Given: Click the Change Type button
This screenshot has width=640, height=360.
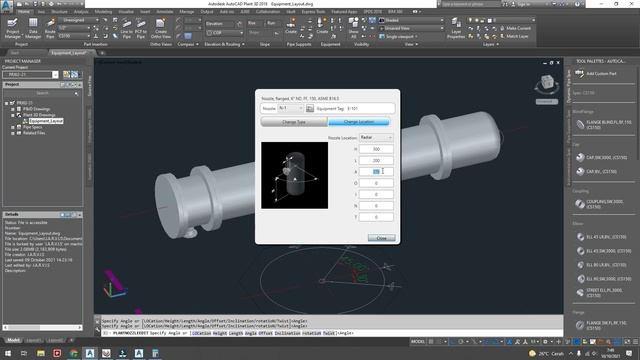Looking at the screenshot, I should (x=294, y=122).
